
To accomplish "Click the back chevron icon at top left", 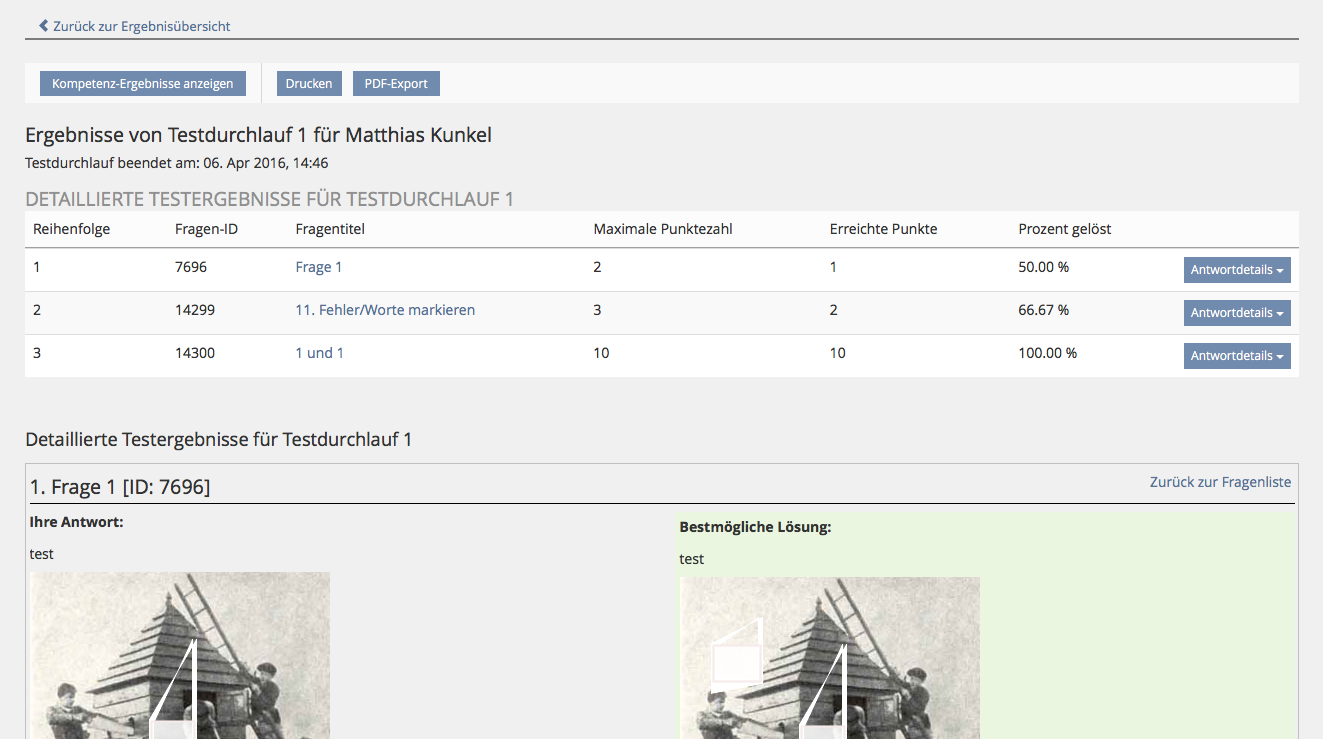I will point(43,26).
